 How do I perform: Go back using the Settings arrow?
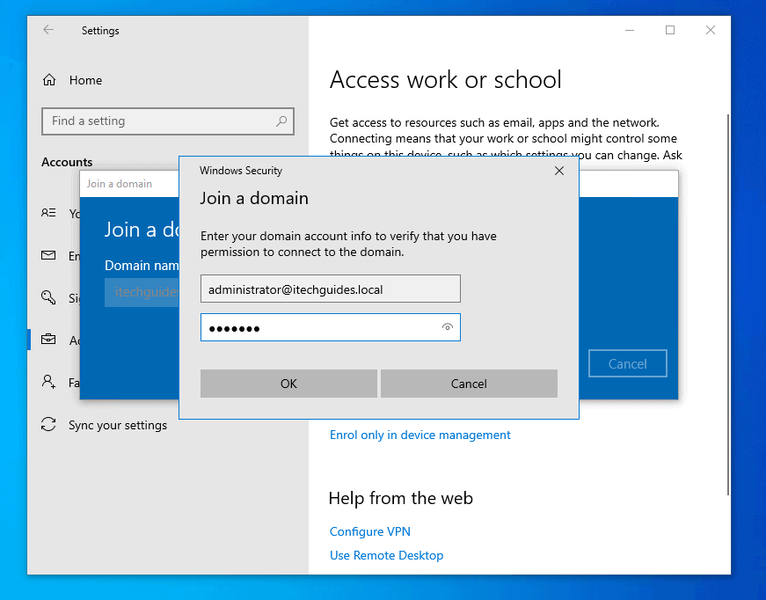click(x=48, y=30)
